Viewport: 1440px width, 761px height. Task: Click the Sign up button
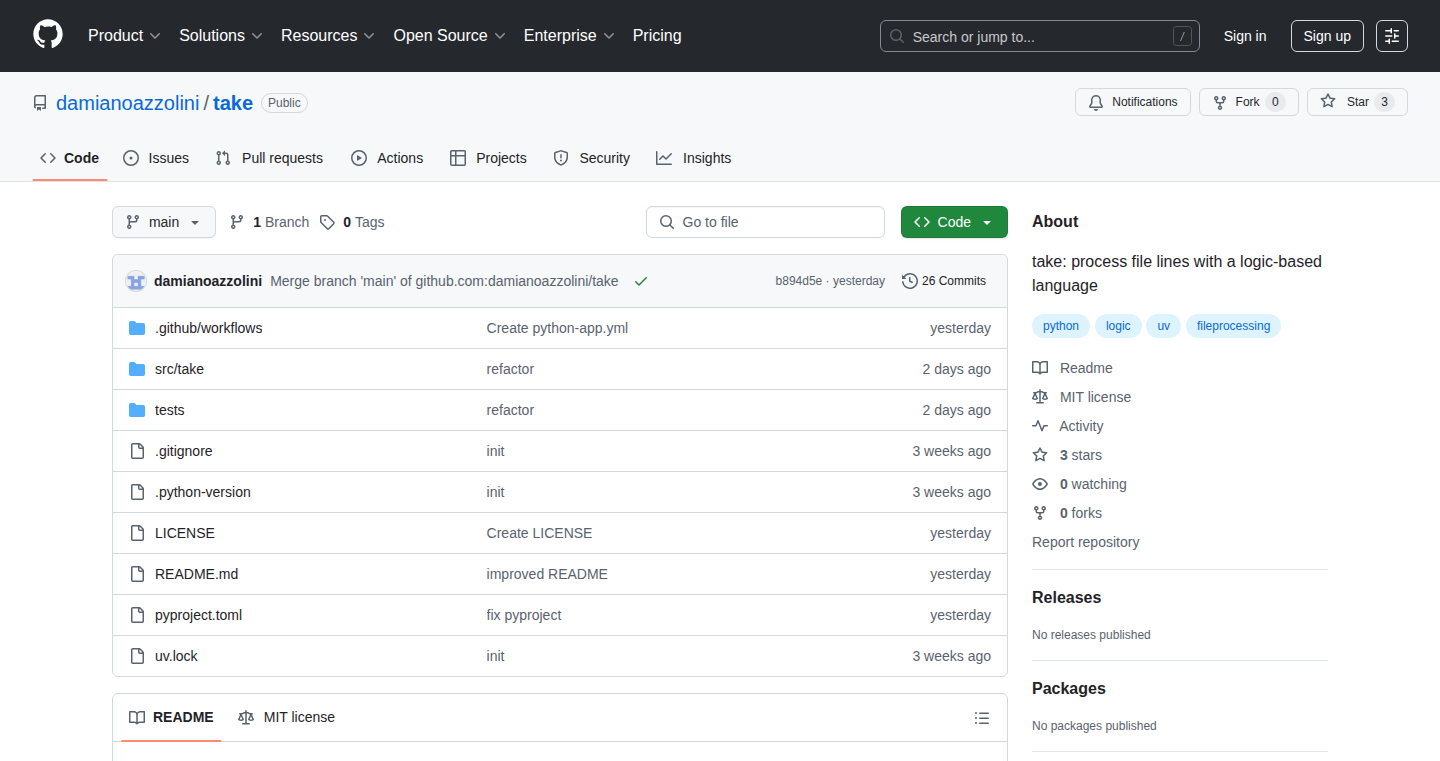1327,36
